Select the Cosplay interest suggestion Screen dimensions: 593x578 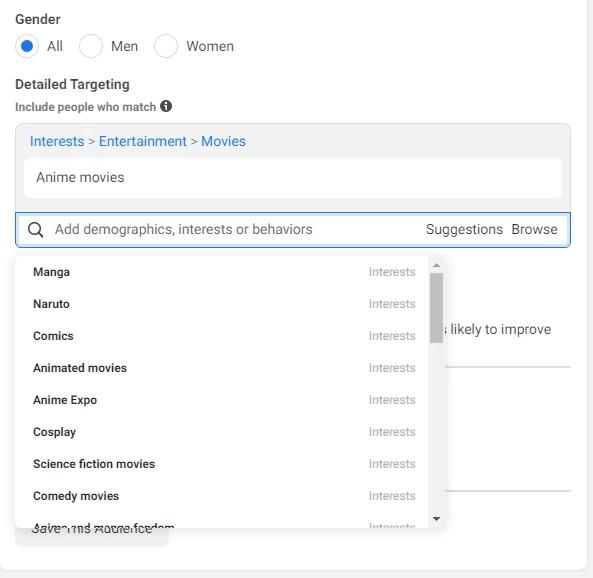[x=222, y=432]
